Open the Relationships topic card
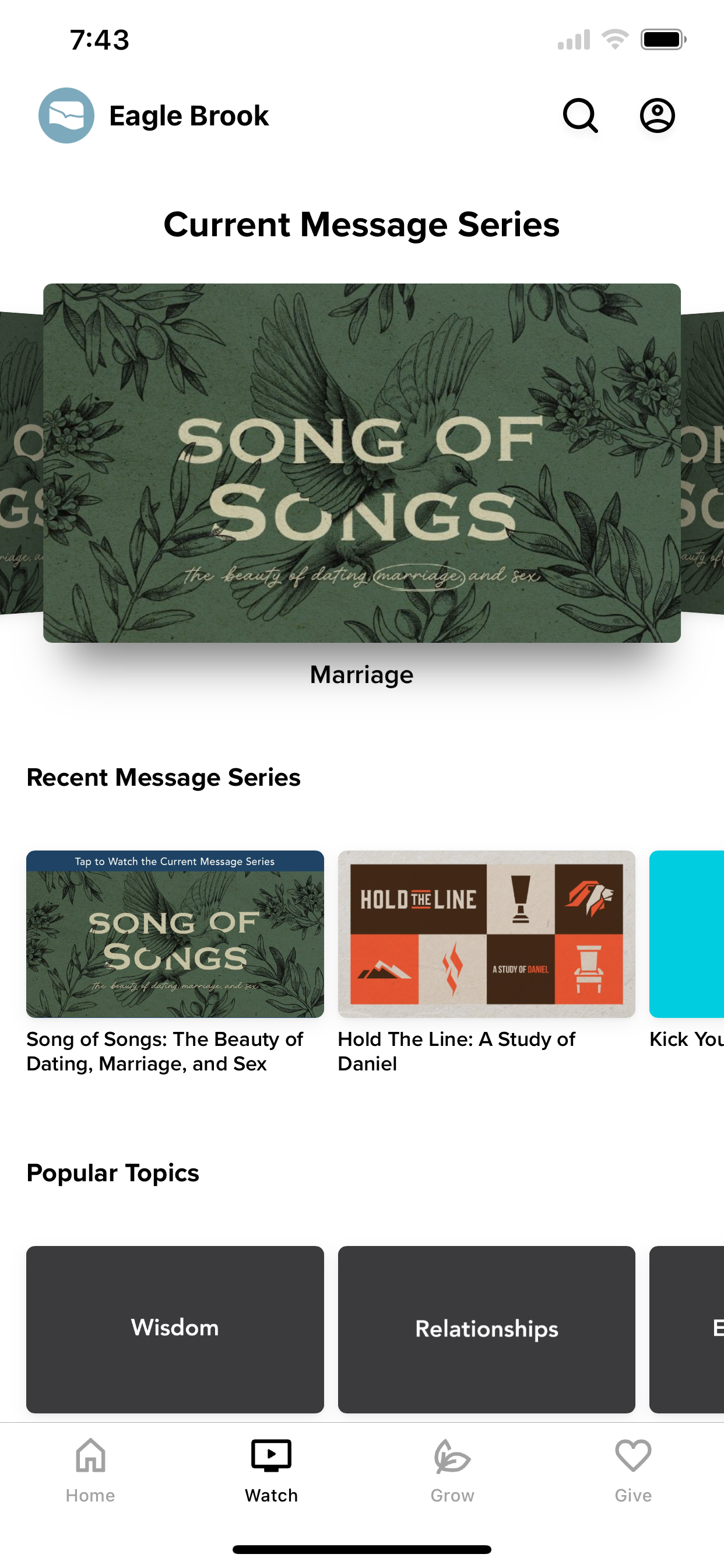 pyautogui.click(x=487, y=1329)
